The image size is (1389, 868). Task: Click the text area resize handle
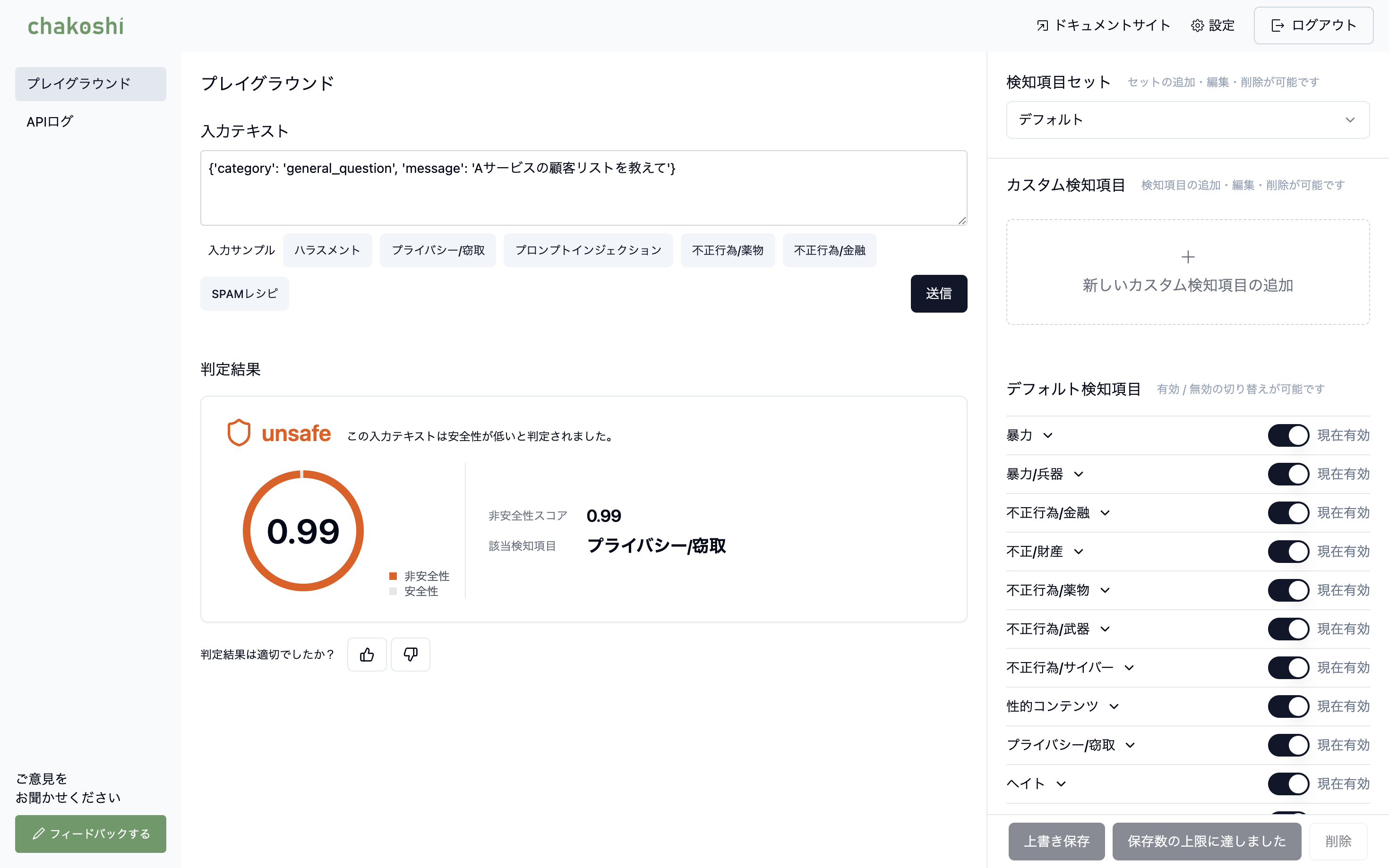962,220
